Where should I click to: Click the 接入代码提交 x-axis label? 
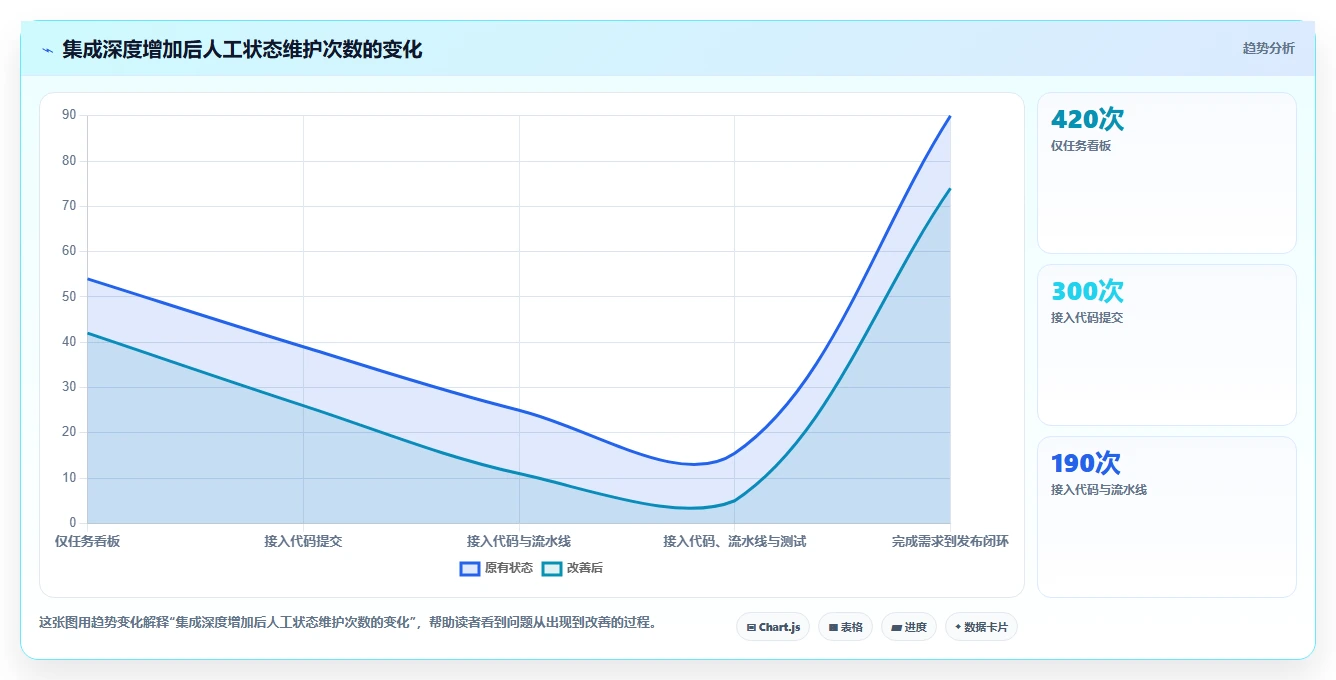pos(303,541)
